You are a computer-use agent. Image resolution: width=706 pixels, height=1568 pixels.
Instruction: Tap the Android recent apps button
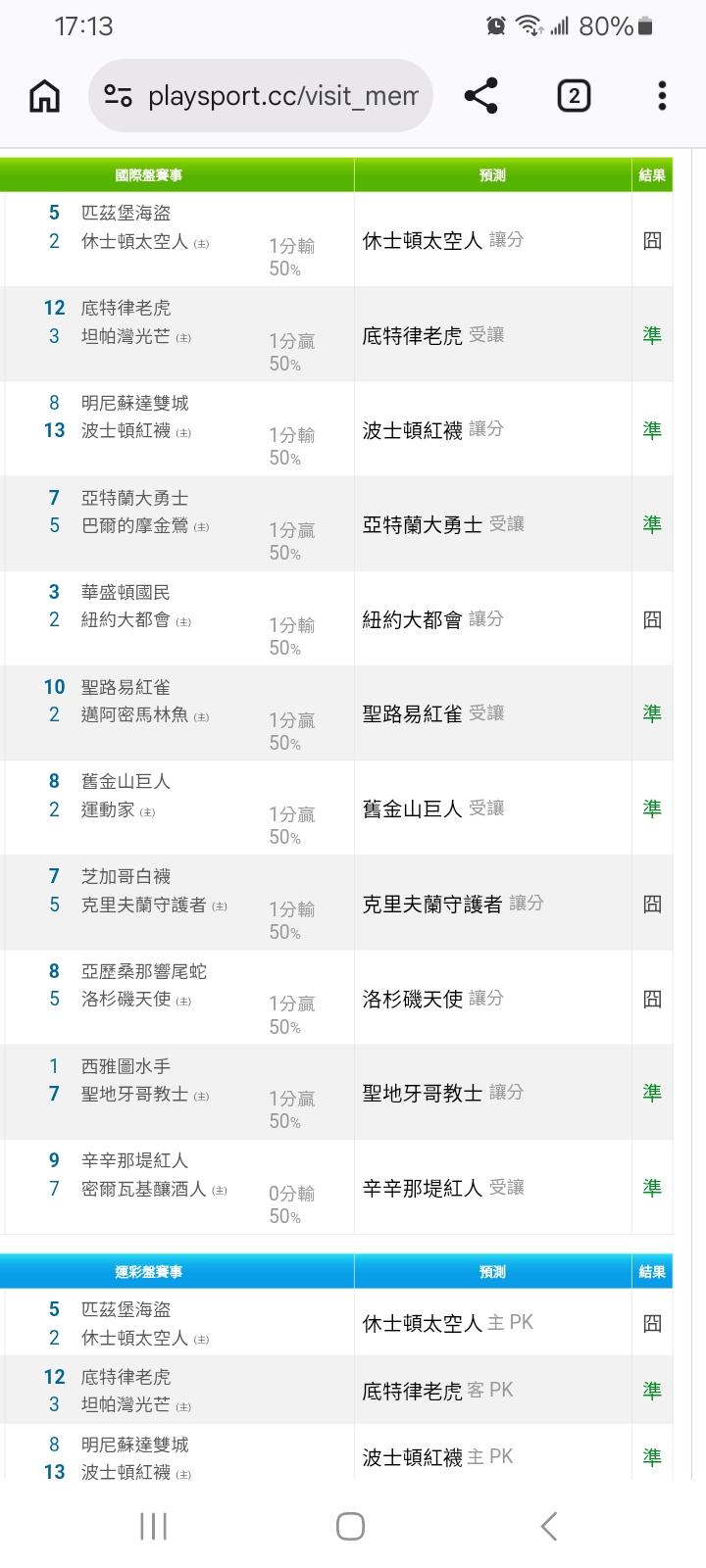pyautogui.click(x=153, y=1526)
